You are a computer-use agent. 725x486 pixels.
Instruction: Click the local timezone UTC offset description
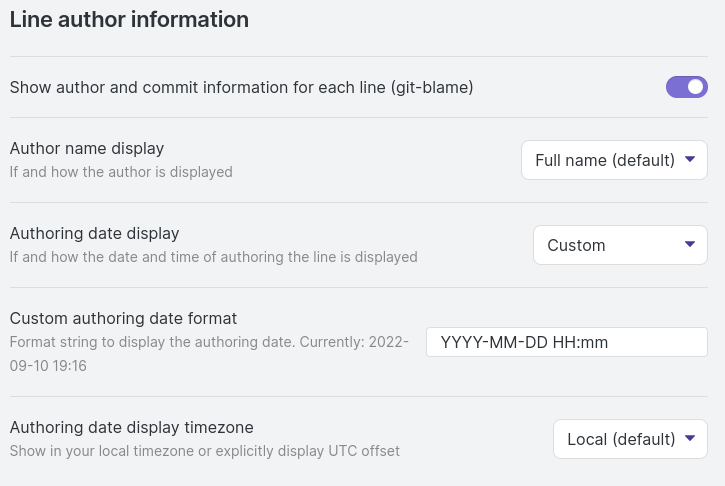(204, 451)
